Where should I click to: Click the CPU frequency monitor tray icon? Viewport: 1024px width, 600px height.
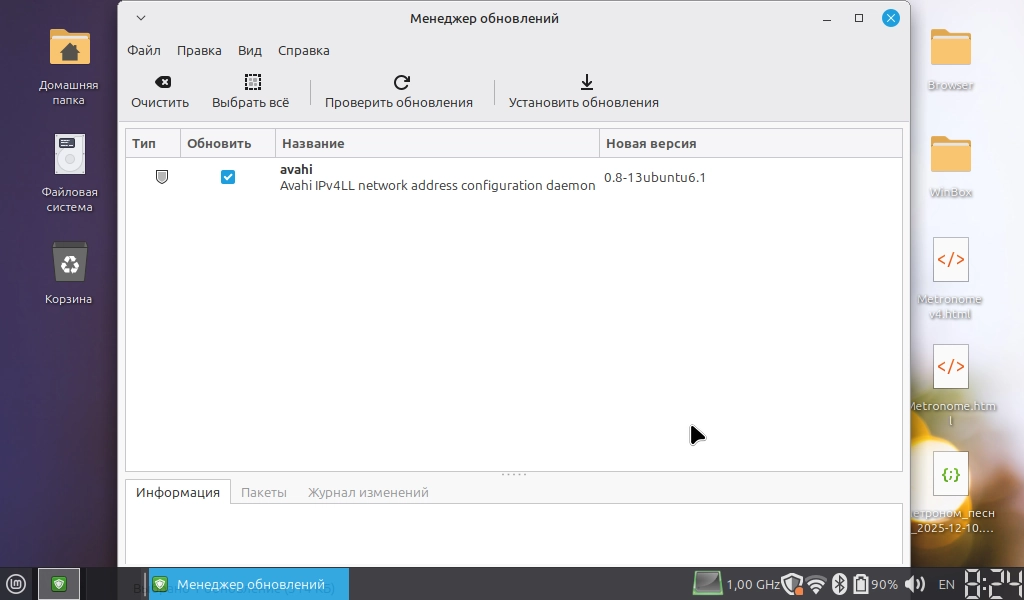707,584
